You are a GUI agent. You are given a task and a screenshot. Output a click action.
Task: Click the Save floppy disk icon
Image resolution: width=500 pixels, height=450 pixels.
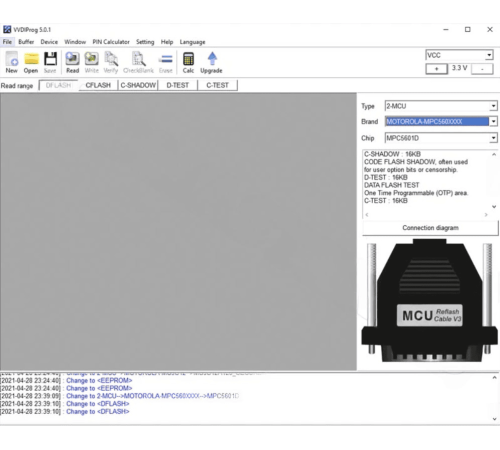coord(50,62)
